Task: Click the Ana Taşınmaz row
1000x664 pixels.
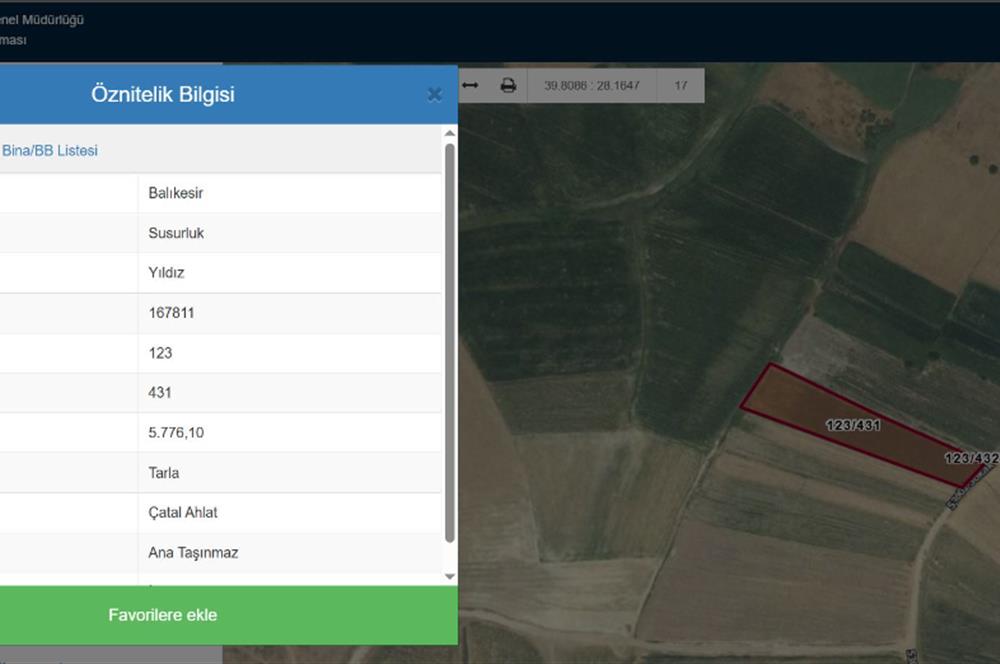Action: coord(193,553)
